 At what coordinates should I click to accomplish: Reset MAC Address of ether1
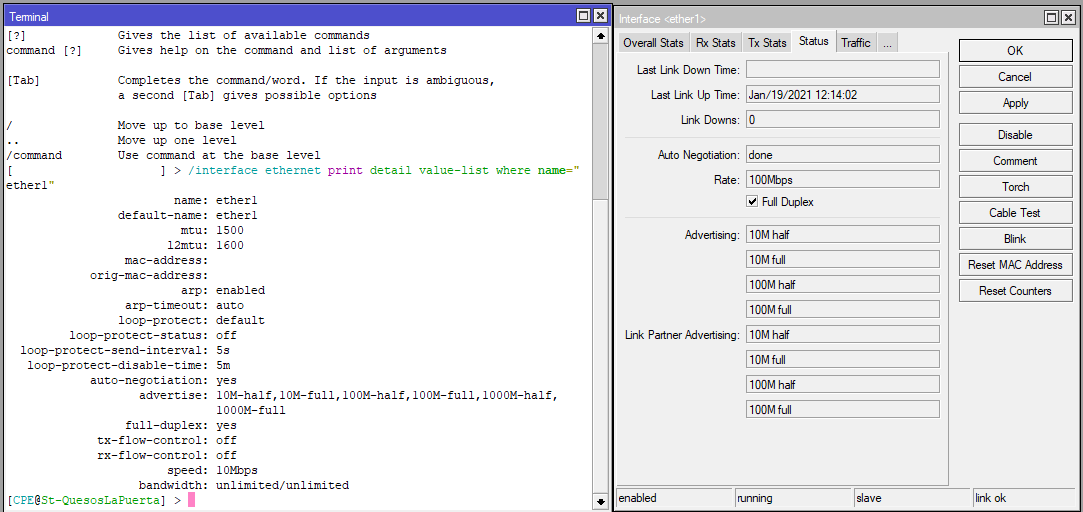click(1015, 265)
